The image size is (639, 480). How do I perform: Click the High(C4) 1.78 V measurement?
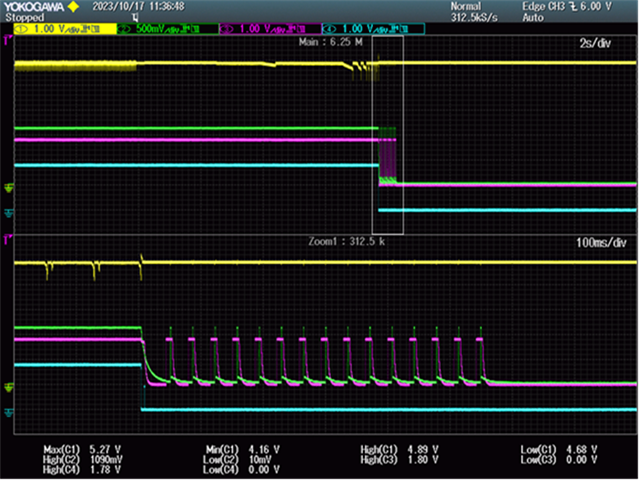(x=82, y=470)
